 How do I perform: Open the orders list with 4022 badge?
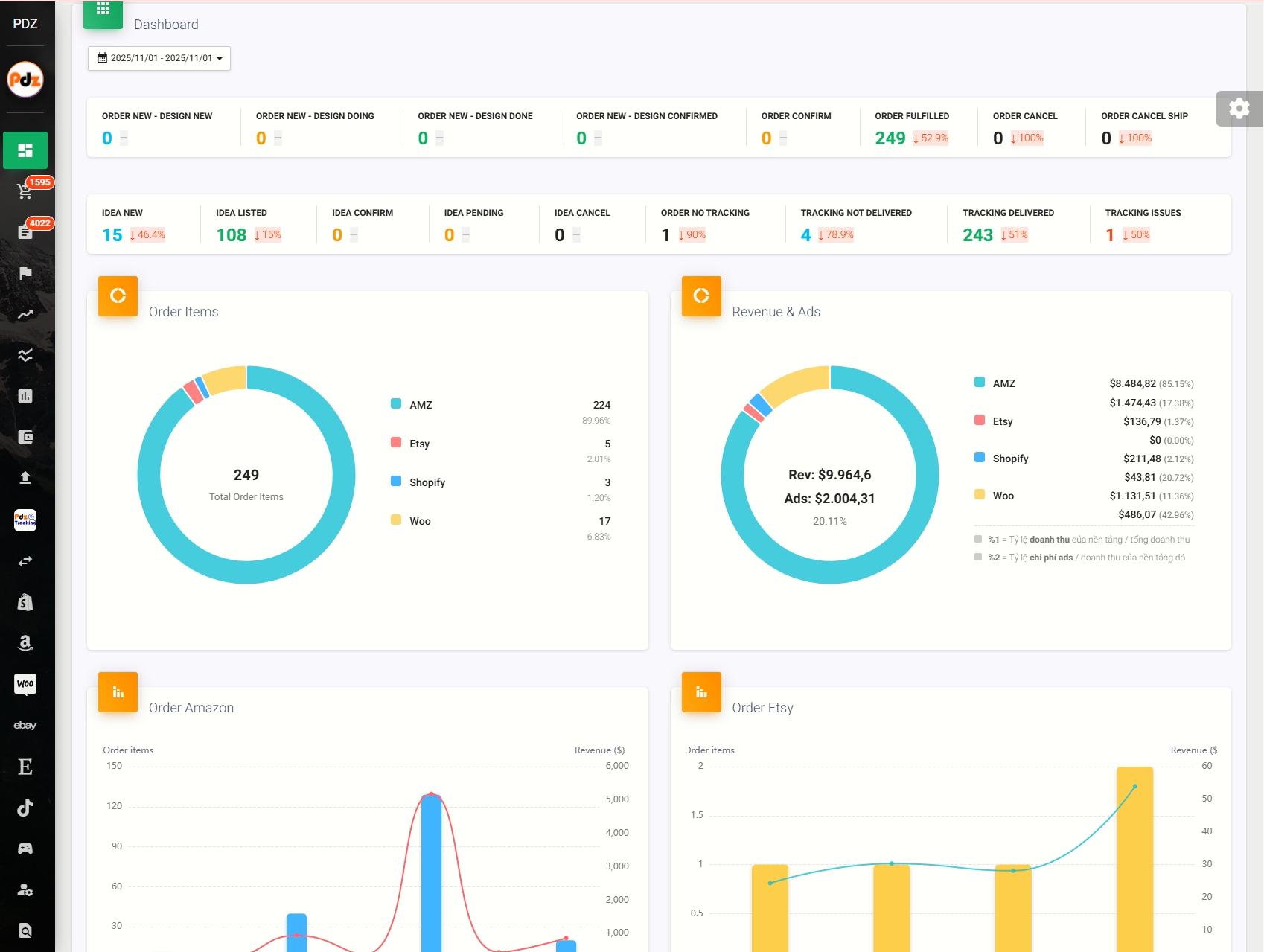[25, 231]
